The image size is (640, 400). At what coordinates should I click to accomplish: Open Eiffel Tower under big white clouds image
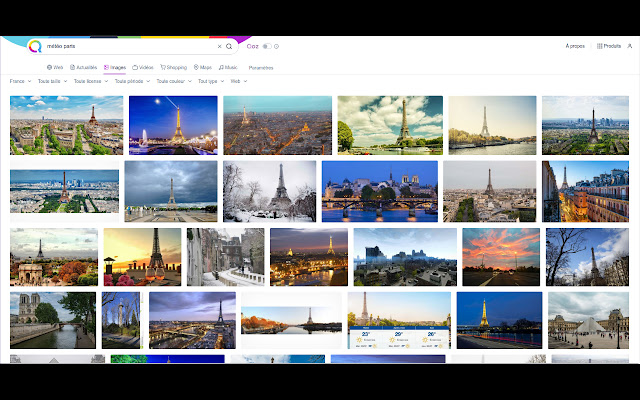click(x=390, y=125)
